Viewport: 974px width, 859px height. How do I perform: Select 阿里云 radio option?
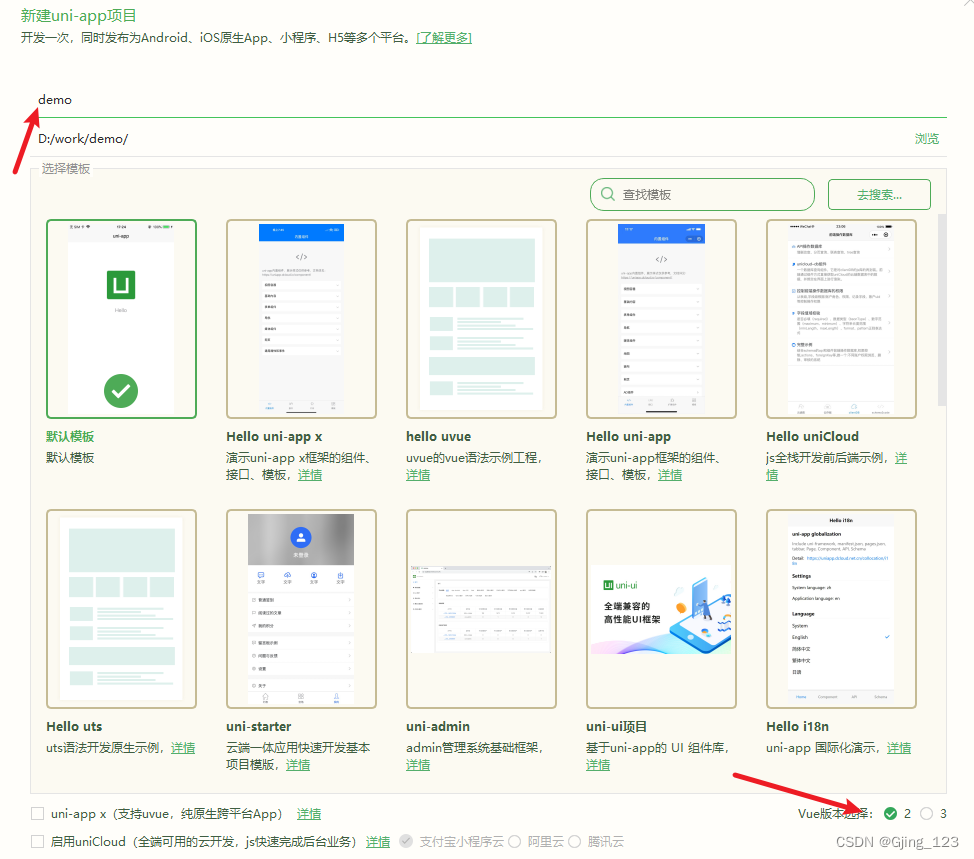click(x=514, y=842)
